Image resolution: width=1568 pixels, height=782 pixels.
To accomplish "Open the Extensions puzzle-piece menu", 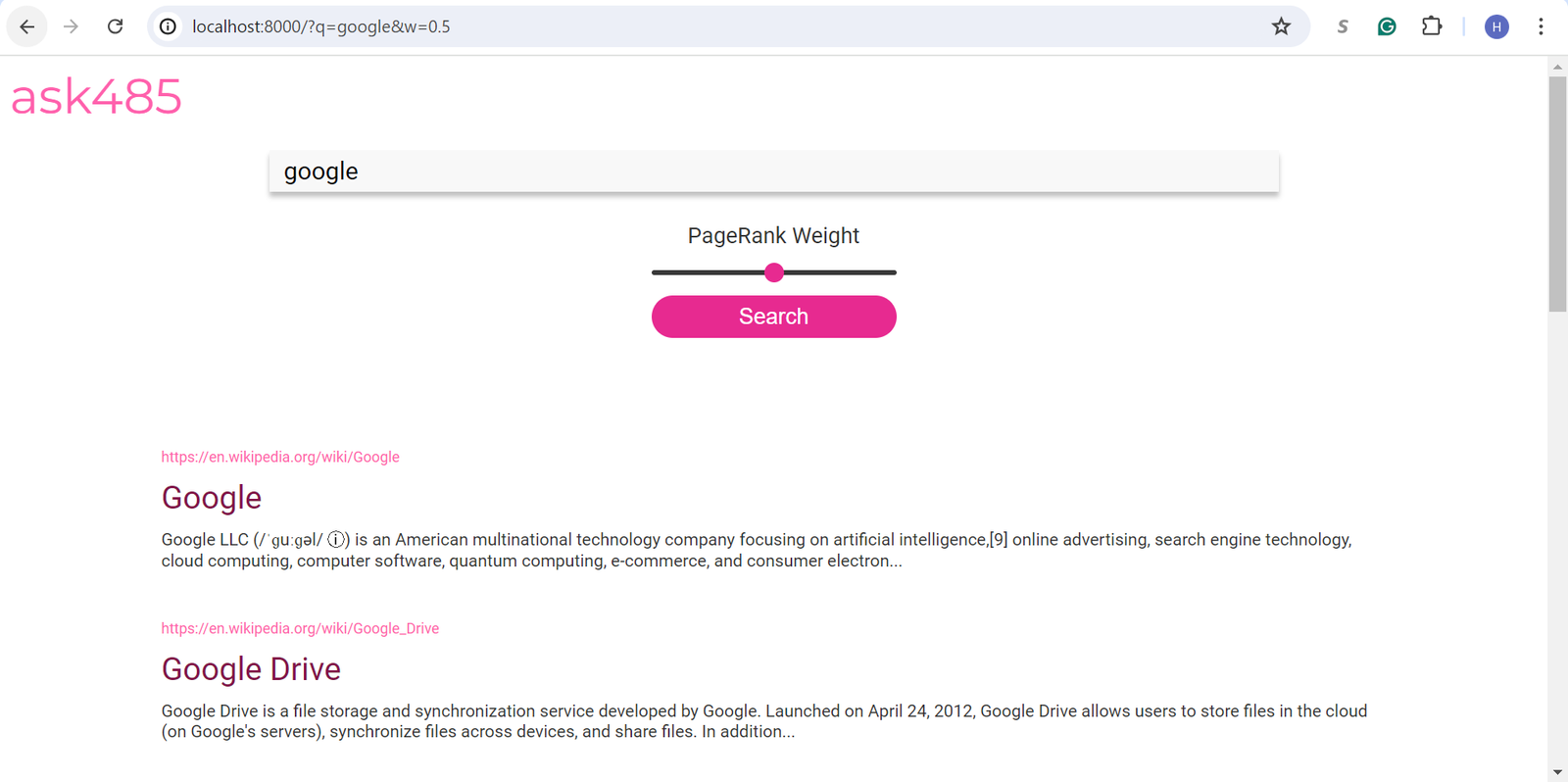I will click(1432, 26).
